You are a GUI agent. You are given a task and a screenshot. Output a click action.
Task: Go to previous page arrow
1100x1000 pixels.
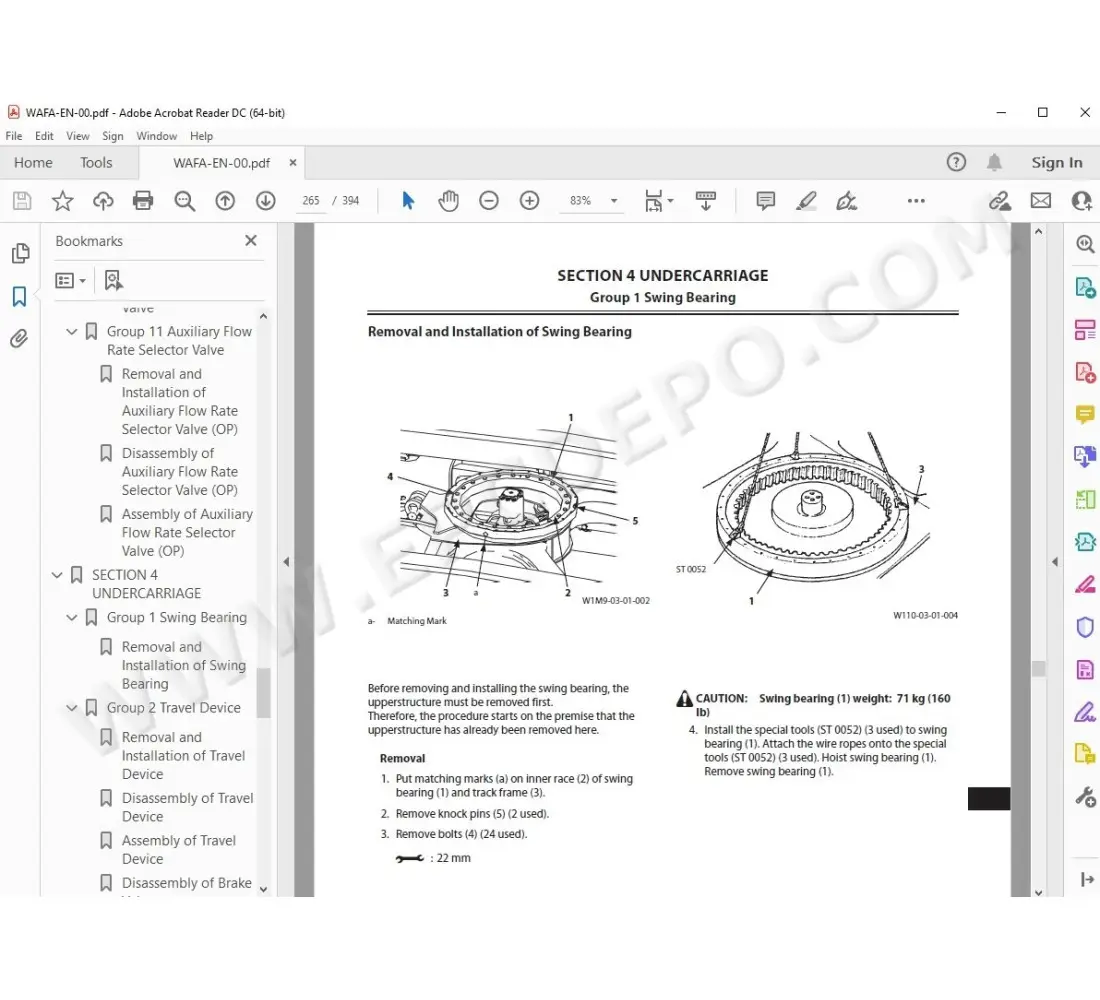point(224,201)
